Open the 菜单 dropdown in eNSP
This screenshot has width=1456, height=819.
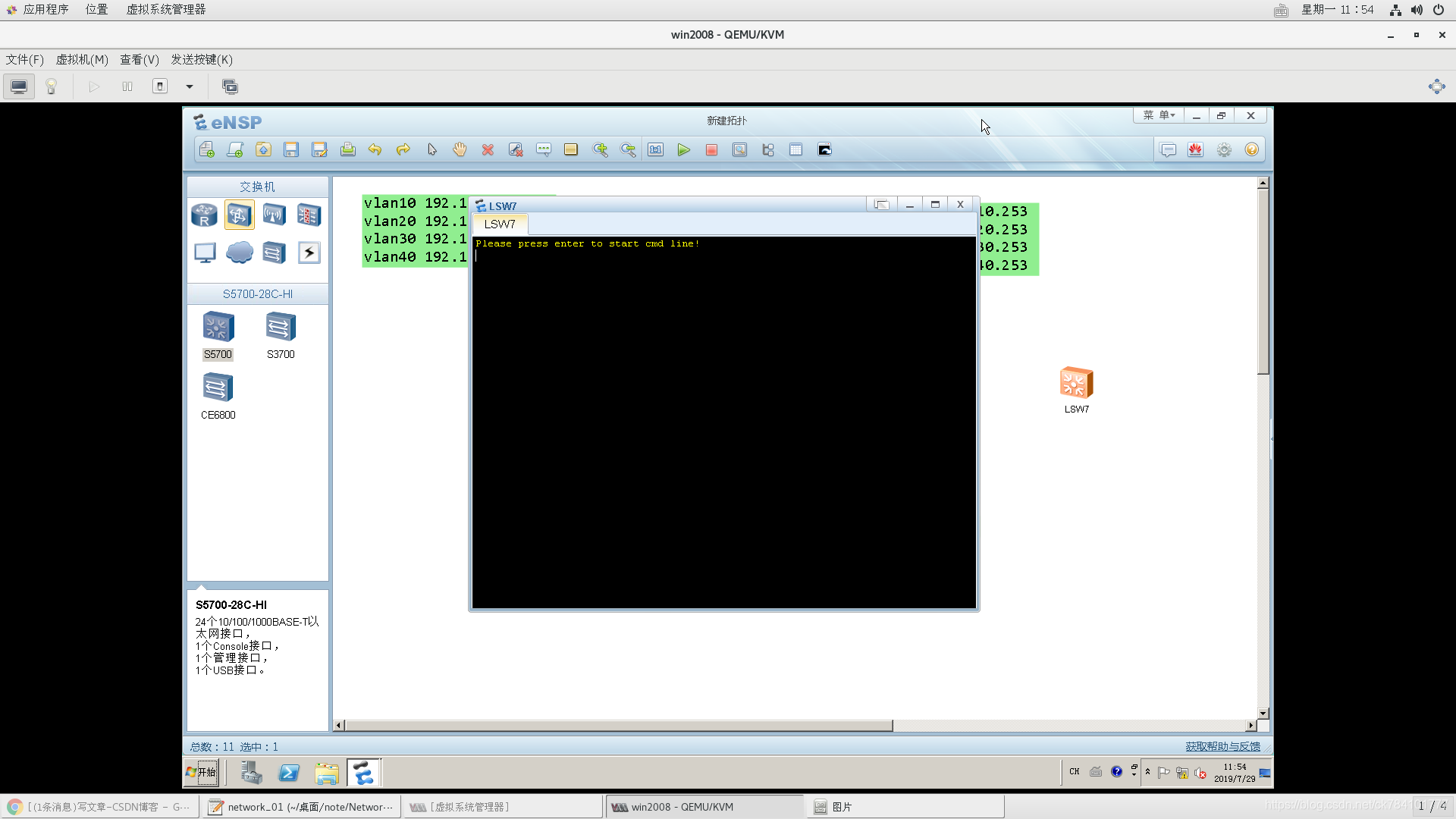coord(1159,115)
